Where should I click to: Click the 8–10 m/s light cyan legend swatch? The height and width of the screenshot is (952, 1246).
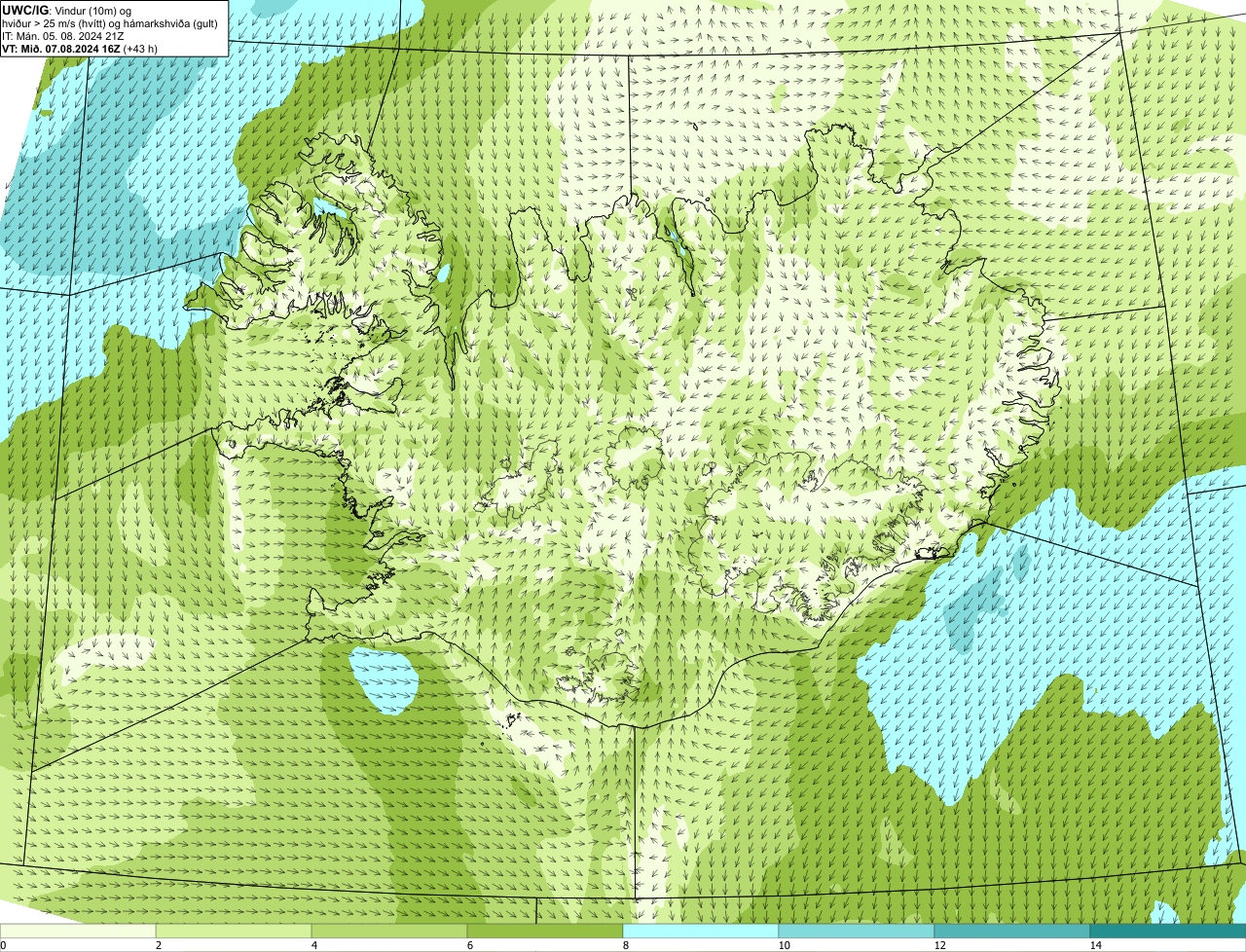point(701,931)
